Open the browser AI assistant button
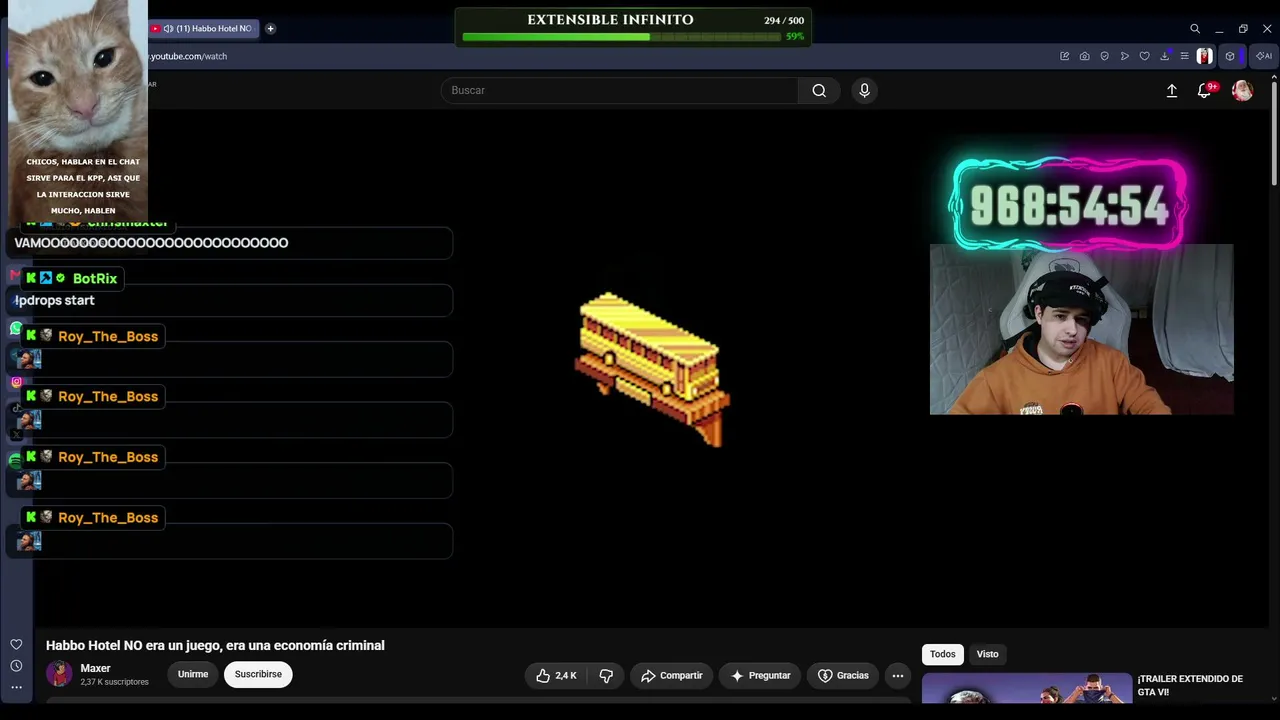The width and height of the screenshot is (1280, 720). coord(1264,56)
